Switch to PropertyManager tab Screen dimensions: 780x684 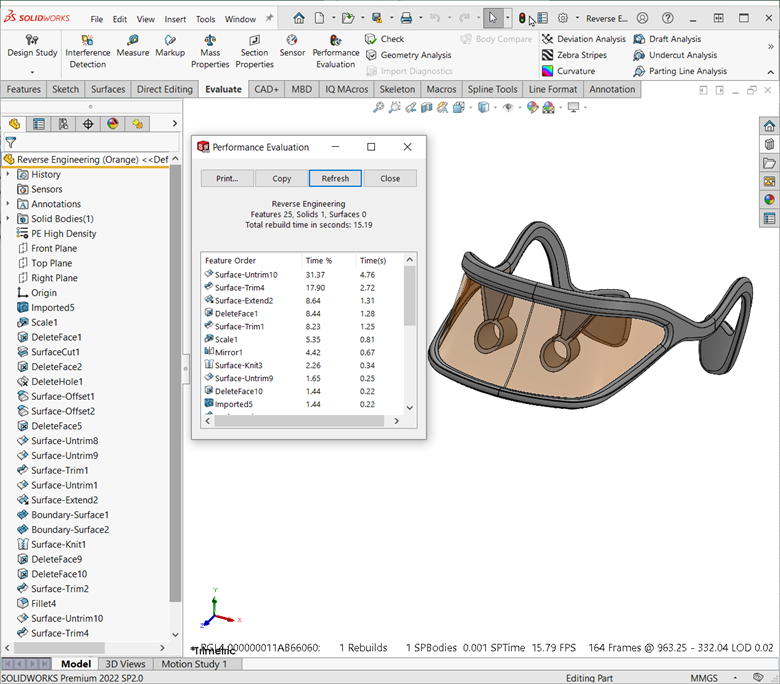click(38, 124)
